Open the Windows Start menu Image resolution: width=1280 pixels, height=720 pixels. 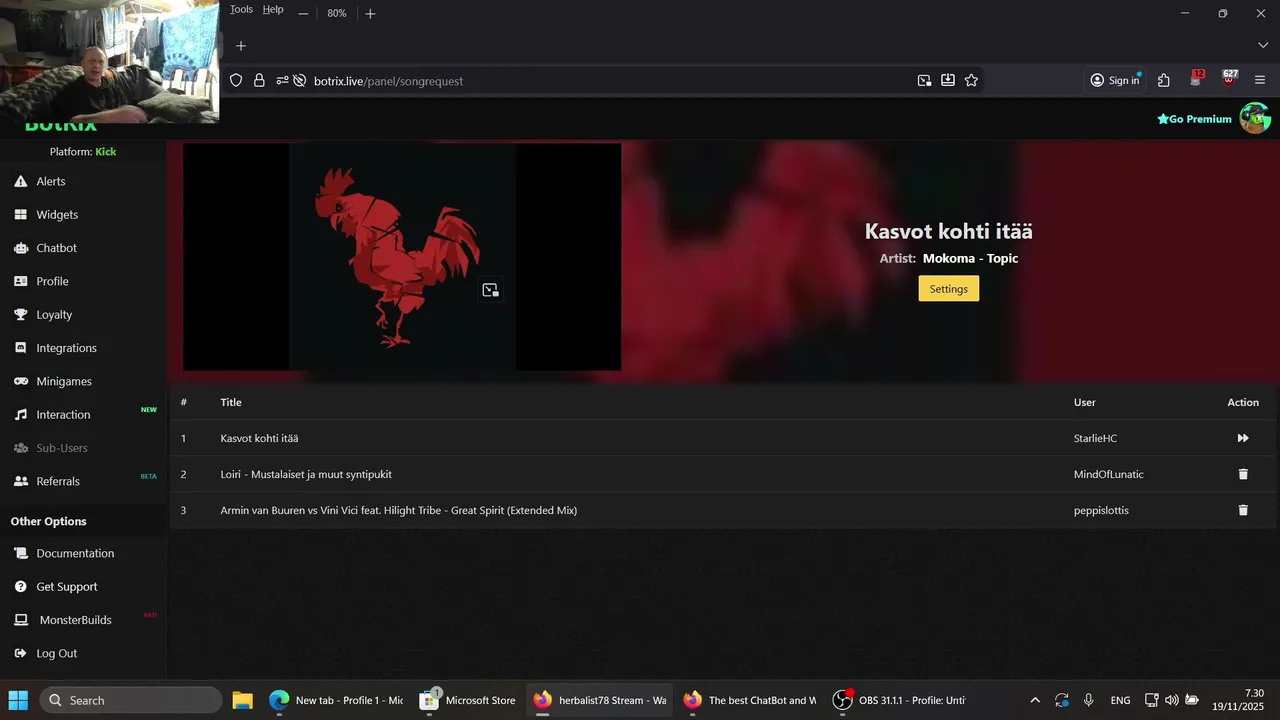(18, 700)
